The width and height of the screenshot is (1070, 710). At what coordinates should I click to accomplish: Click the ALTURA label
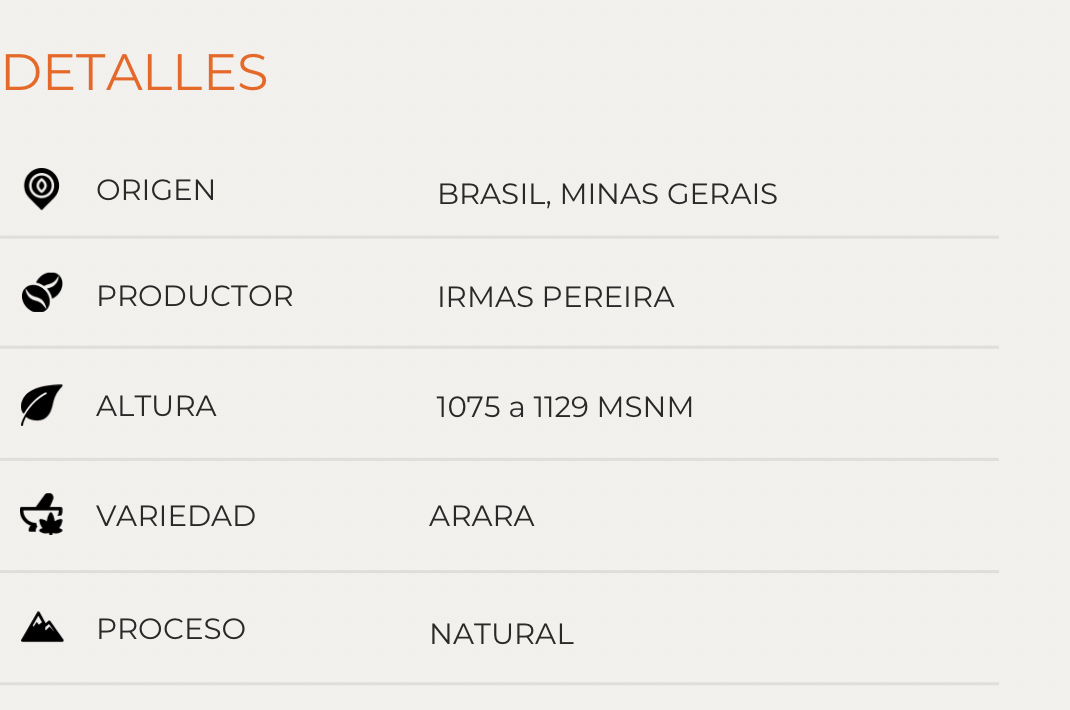pyautogui.click(x=156, y=406)
